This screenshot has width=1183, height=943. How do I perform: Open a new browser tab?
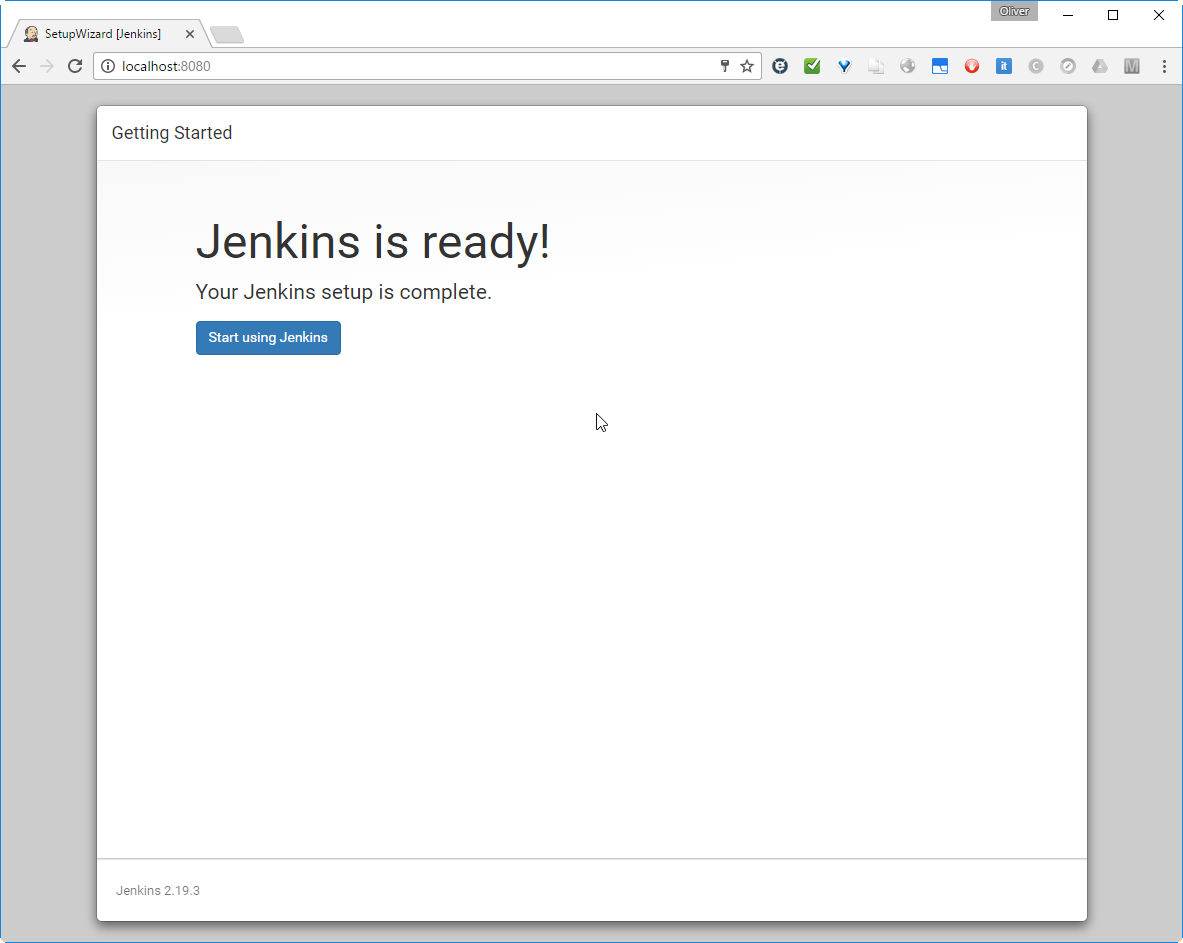coord(227,35)
